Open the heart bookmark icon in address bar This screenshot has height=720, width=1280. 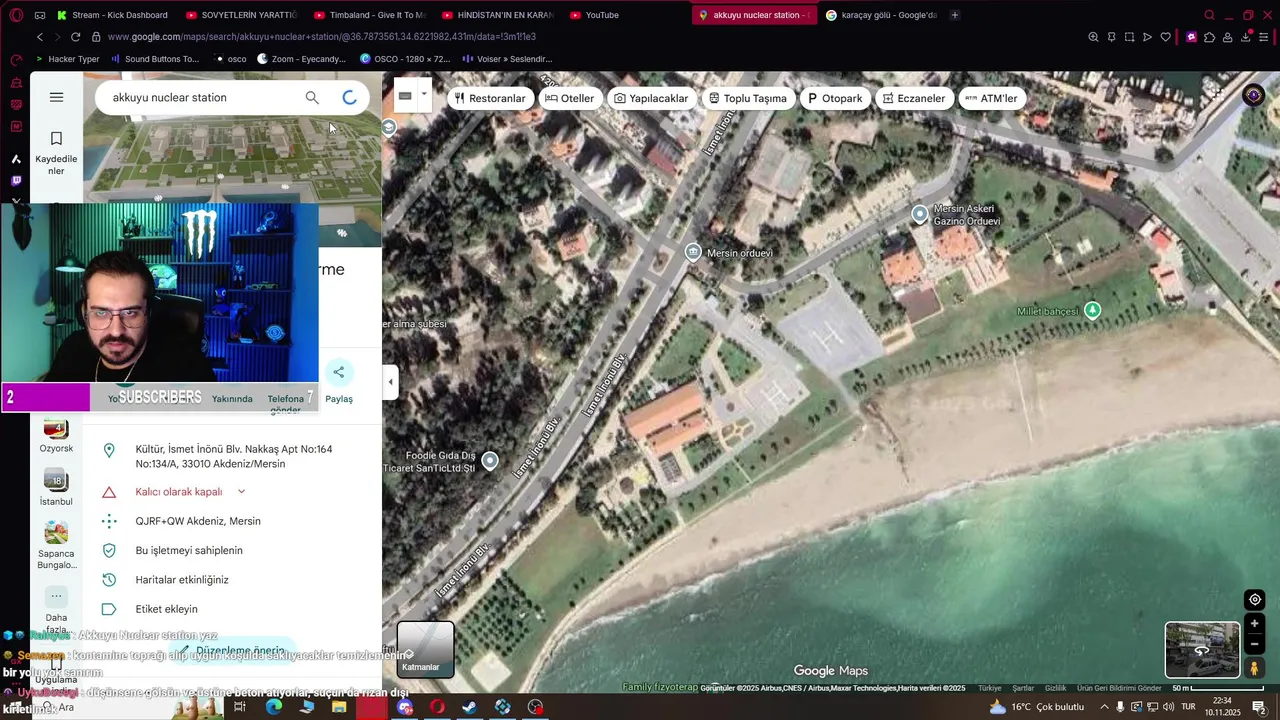coord(1166,37)
